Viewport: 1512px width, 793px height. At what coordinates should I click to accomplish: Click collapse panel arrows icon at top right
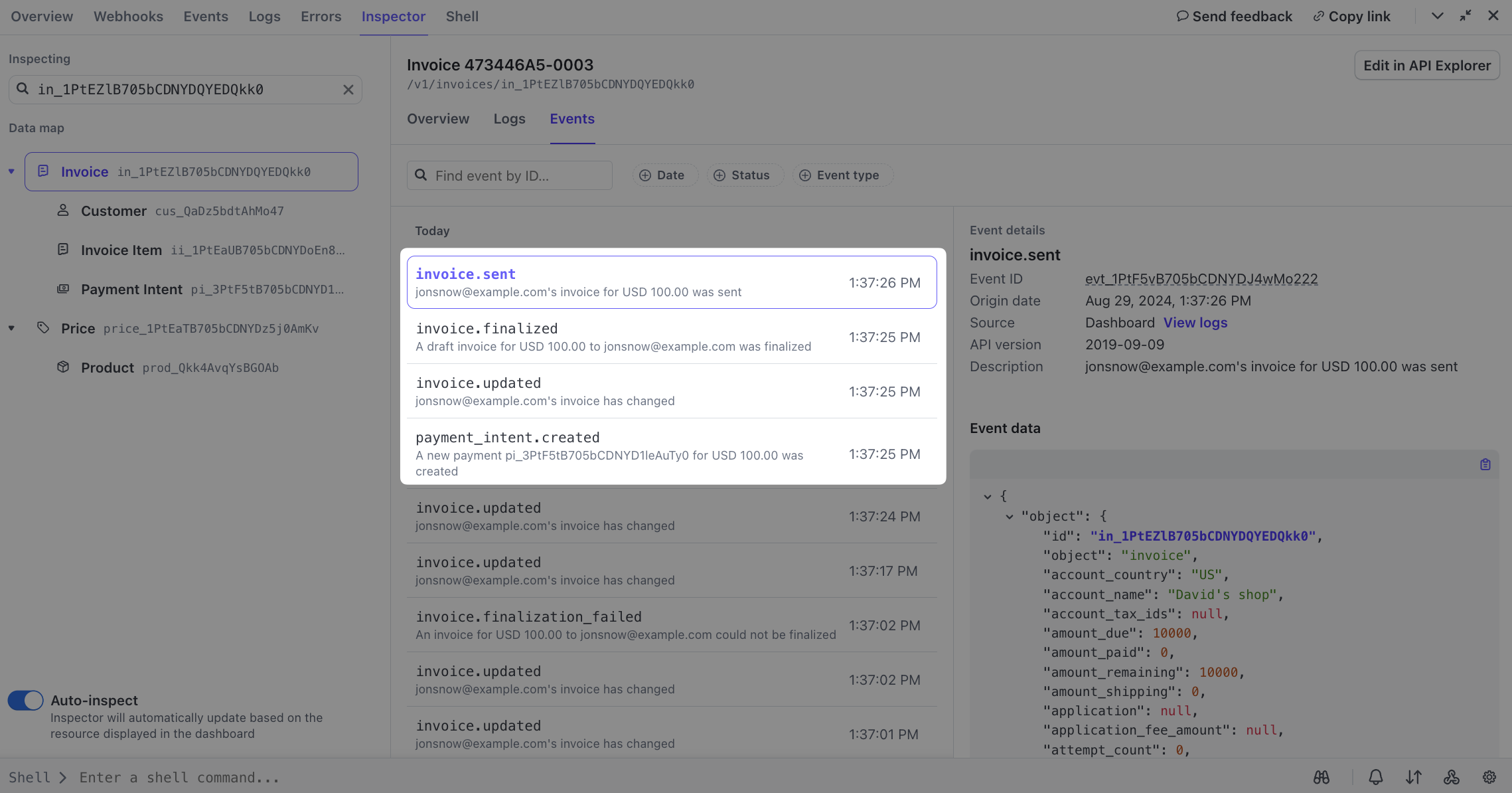click(x=1466, y=16)
